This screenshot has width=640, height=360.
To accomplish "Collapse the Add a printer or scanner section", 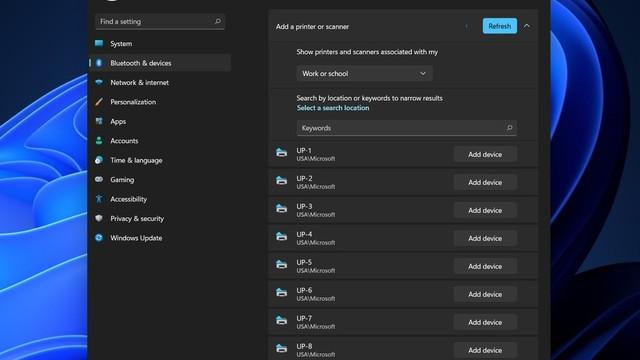I will tap(527, 26).
